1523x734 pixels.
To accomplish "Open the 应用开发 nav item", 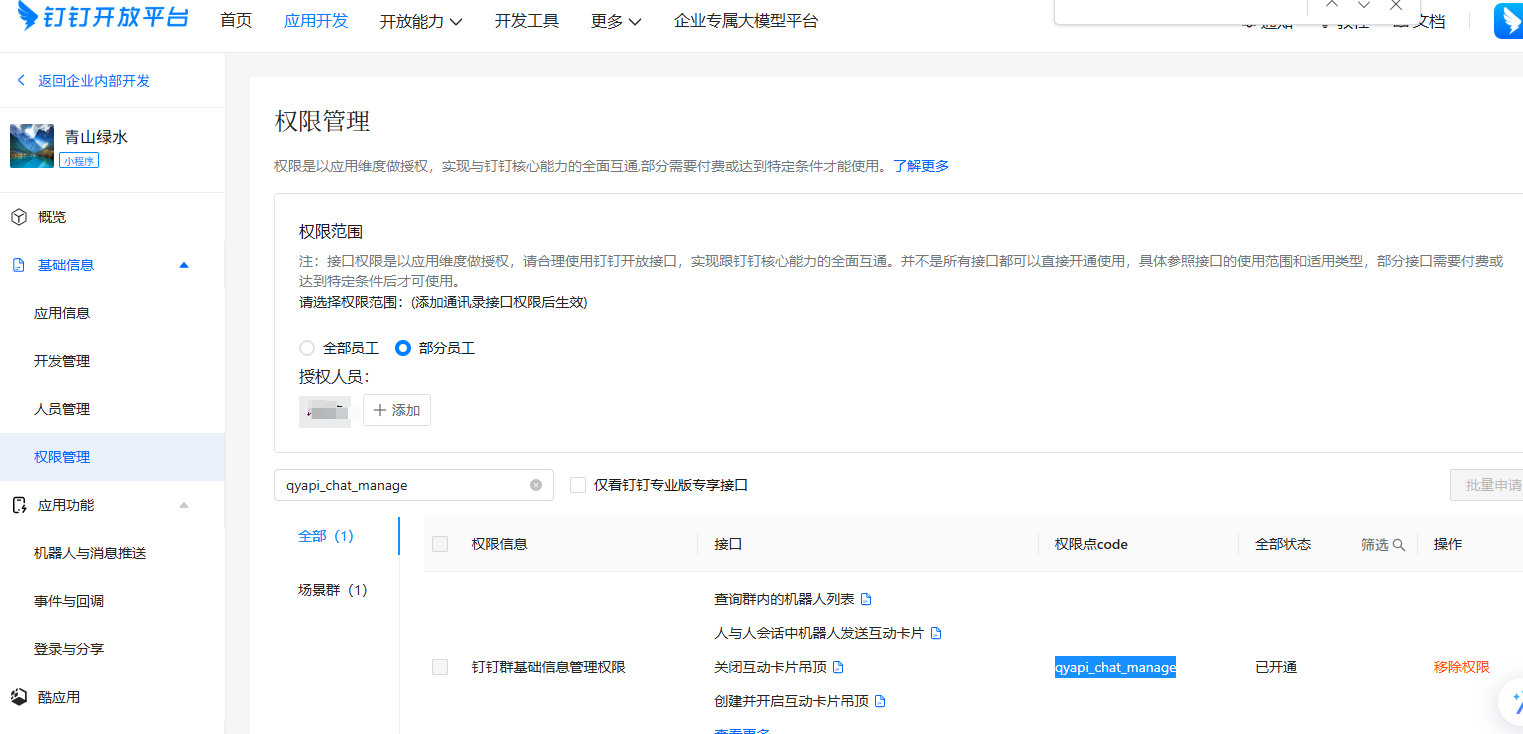I will click(316, 21).
